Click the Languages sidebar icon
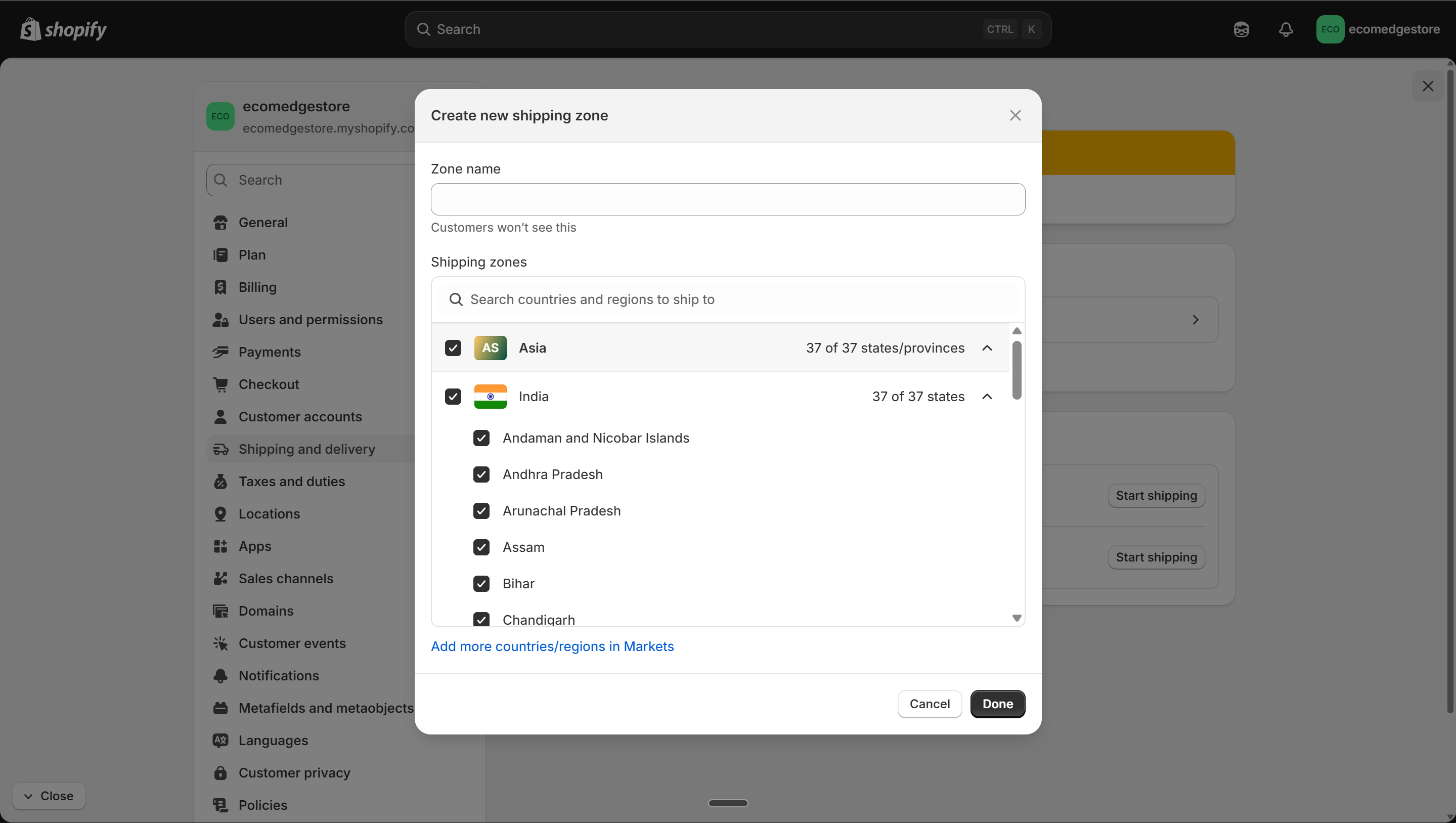Screen dimensions: 1456x823 coord(221,740)
